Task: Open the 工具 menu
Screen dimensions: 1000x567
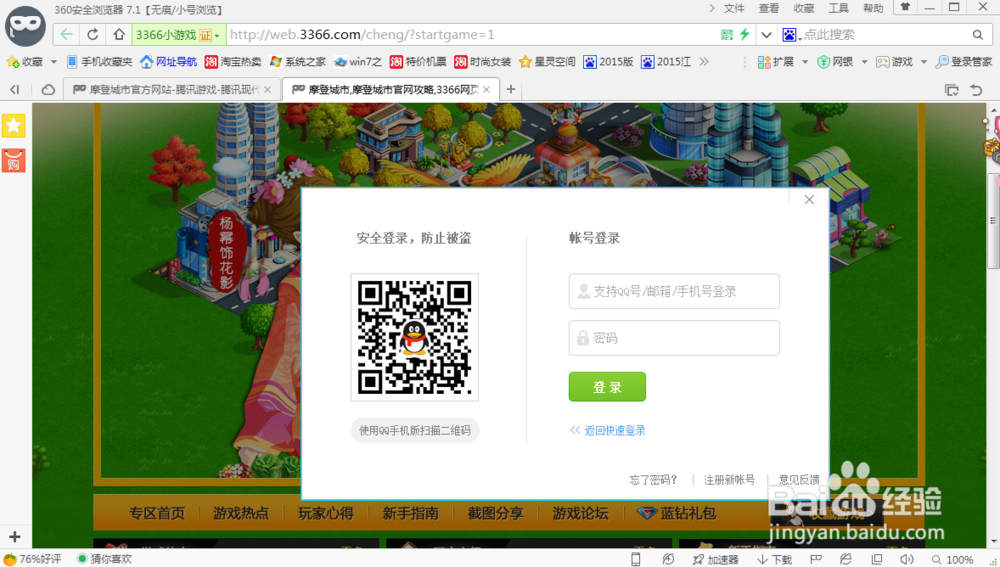Action: 838,8
